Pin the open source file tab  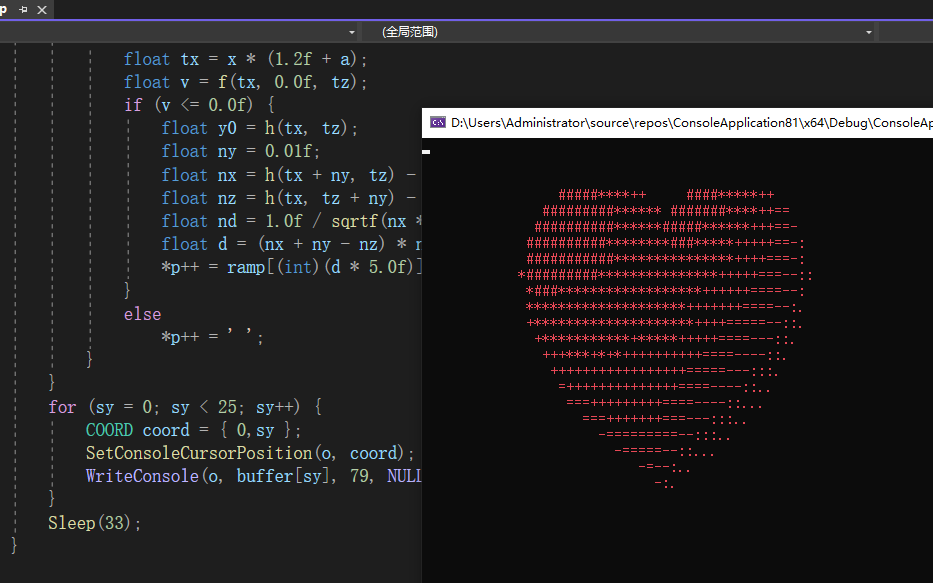point(23,8)
